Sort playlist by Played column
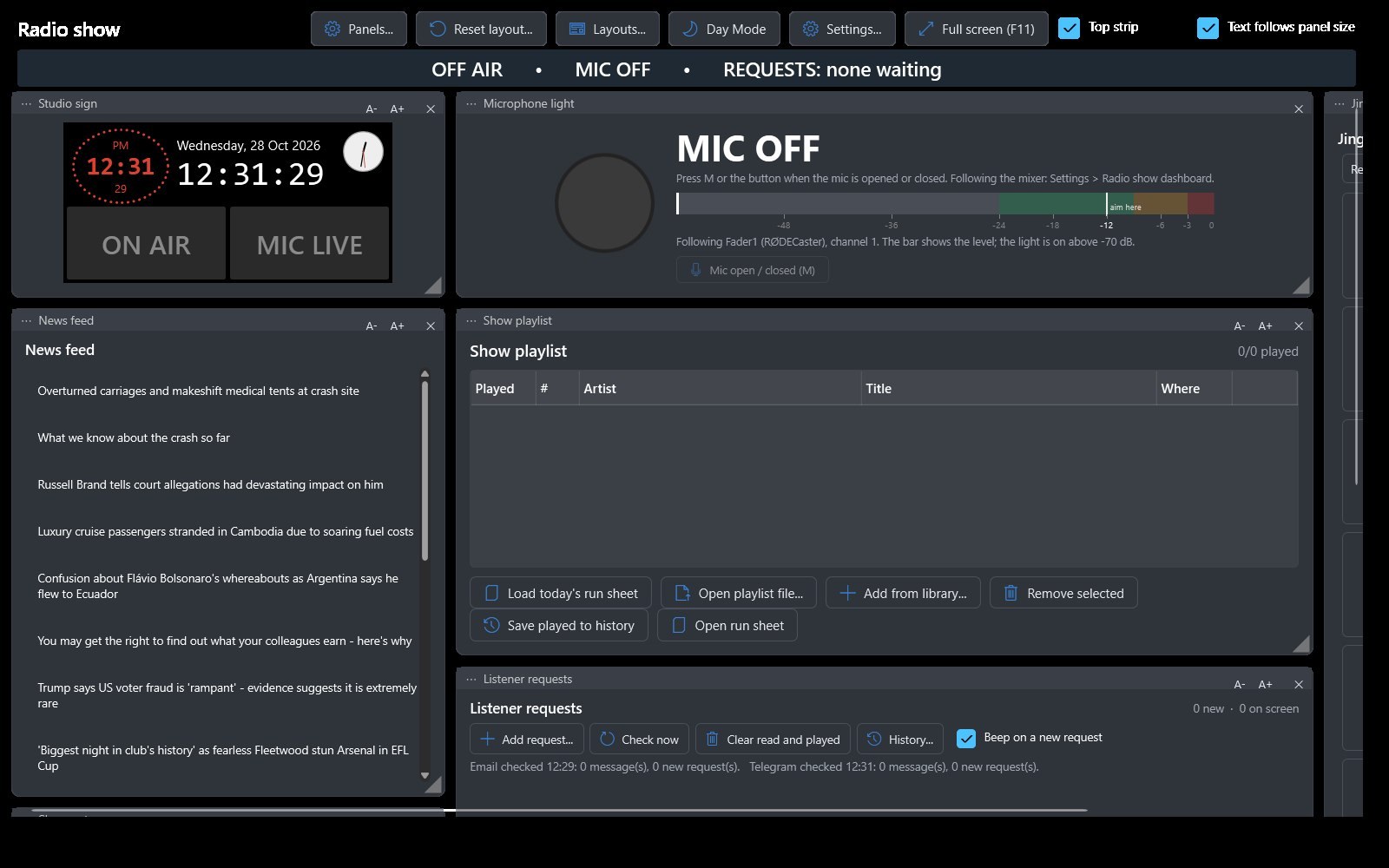Screen dimensions: 1389x868 click(x=503, y=388)
